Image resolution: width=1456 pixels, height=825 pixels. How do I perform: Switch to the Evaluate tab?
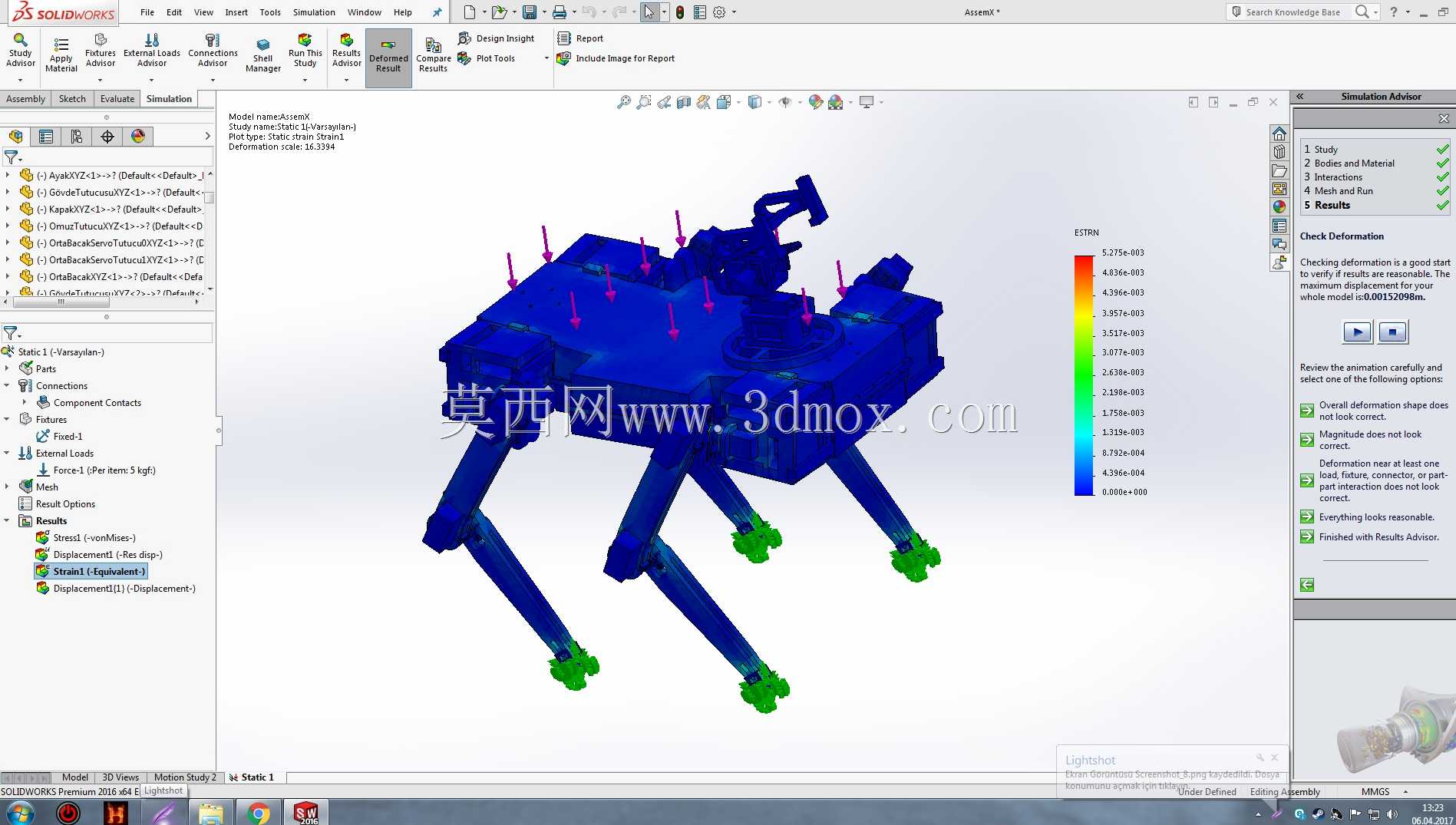(x=117, y=99)
